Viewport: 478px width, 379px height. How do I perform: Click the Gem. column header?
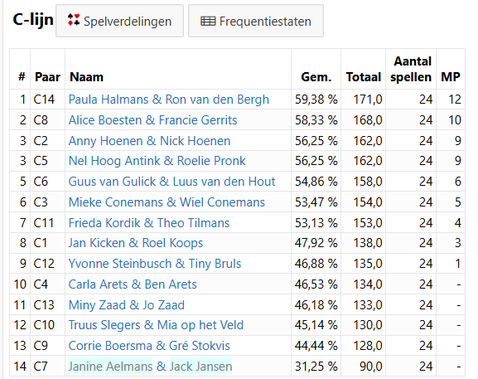(316, 77)
